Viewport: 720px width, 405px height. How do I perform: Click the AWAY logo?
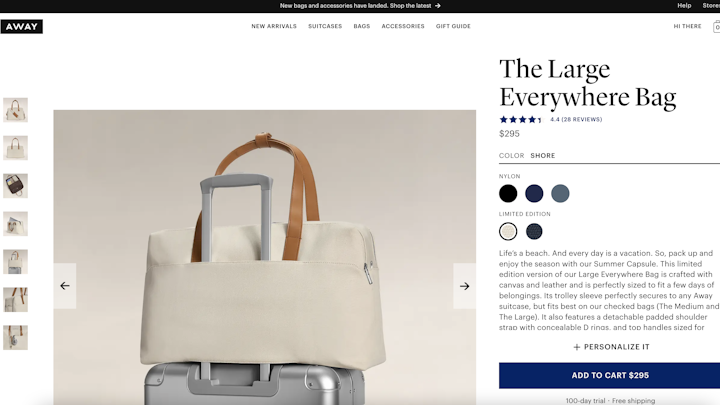pyautogui.click(x=22, y=27)
